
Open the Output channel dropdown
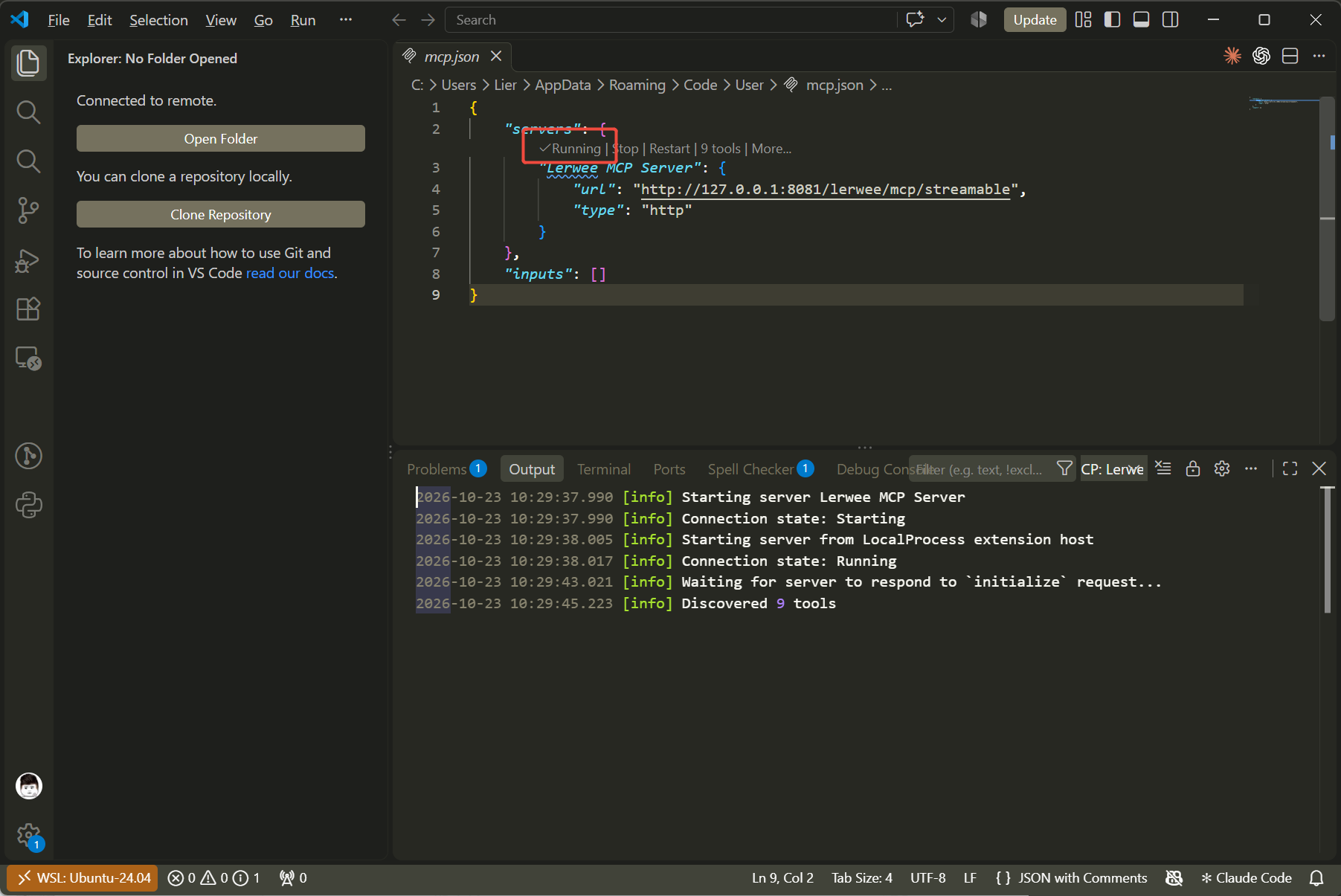1113,469
